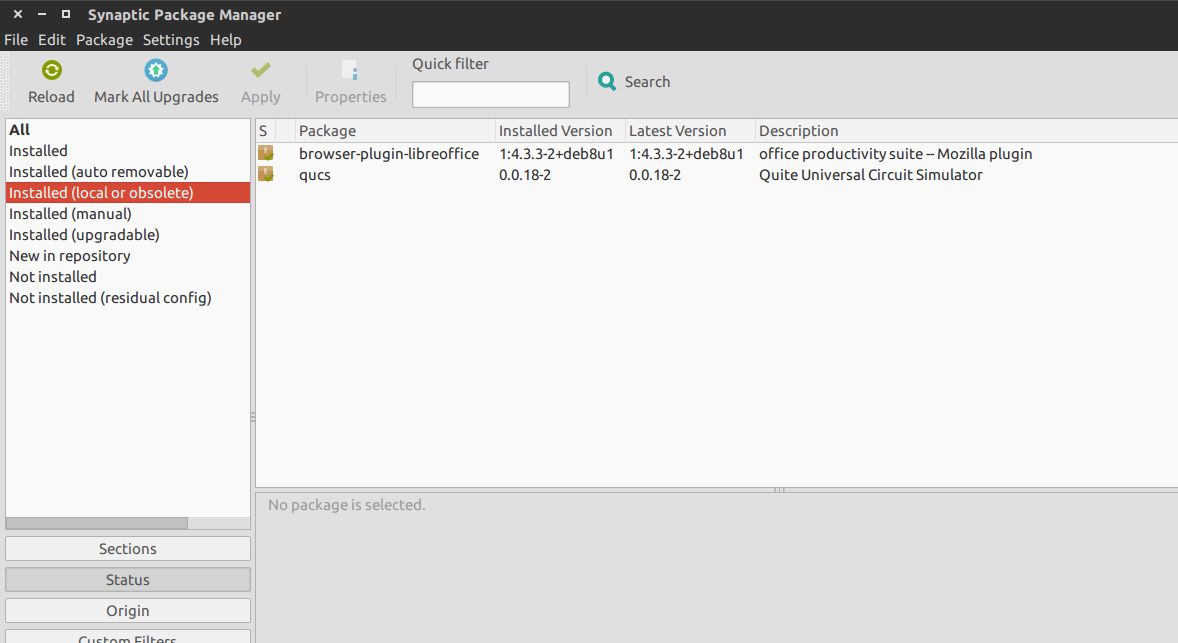Image resolution: width=1178 pixels, height=643 pixels.
Task: Sort by Description column header
Action: click(x=966, y=131)
